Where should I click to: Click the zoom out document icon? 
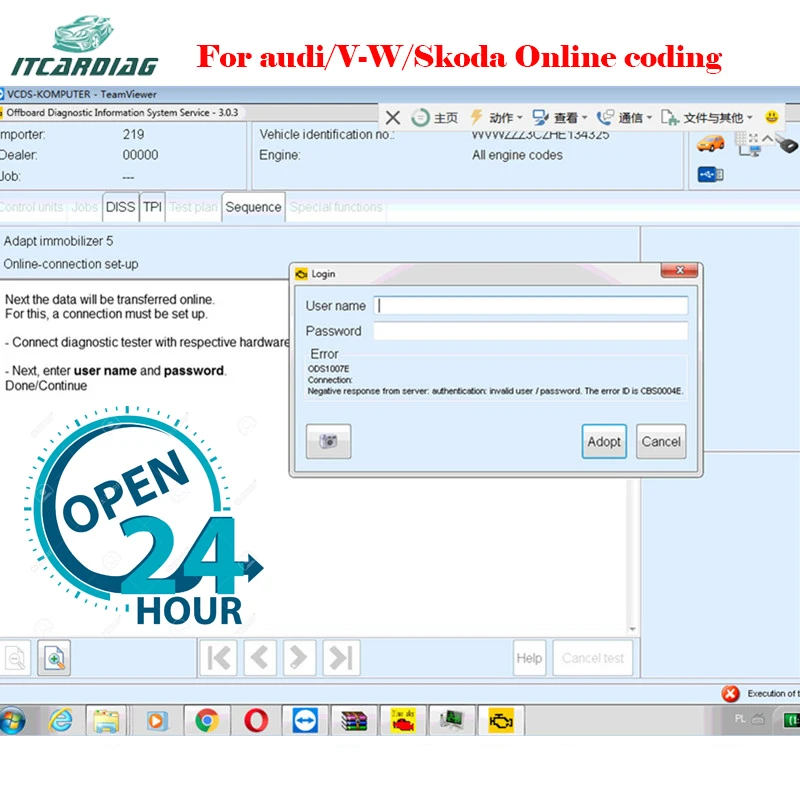click(x=15, y=658)
